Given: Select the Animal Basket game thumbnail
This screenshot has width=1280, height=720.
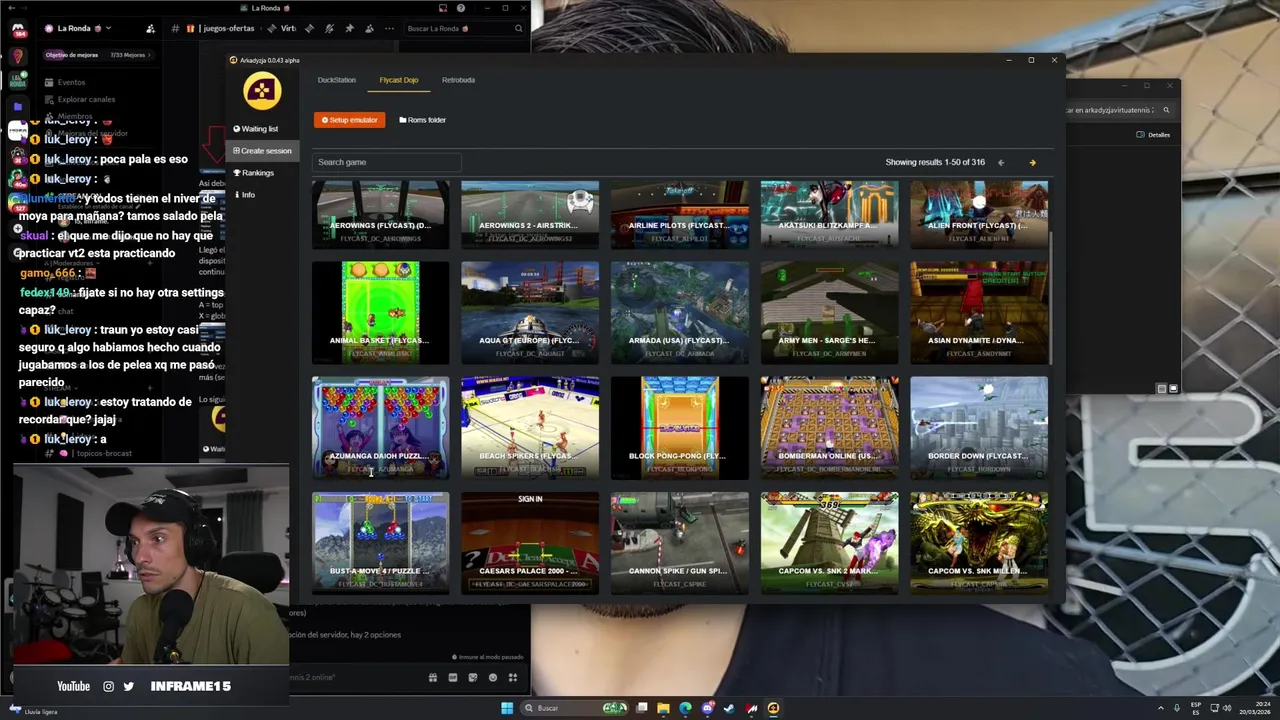Looking at the screenshot, I should coord(380,312).
